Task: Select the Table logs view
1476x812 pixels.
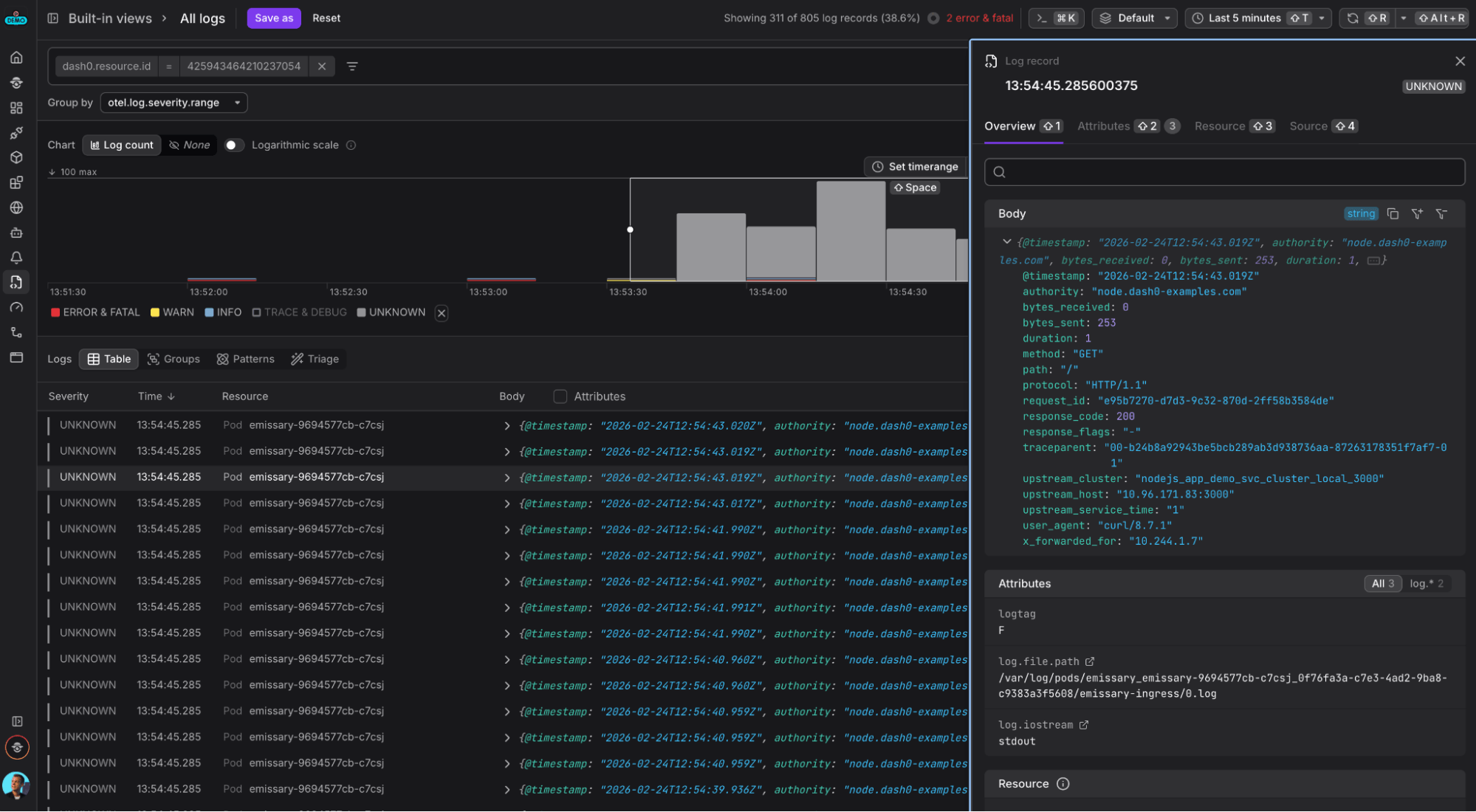Action: tap(109, 359)
